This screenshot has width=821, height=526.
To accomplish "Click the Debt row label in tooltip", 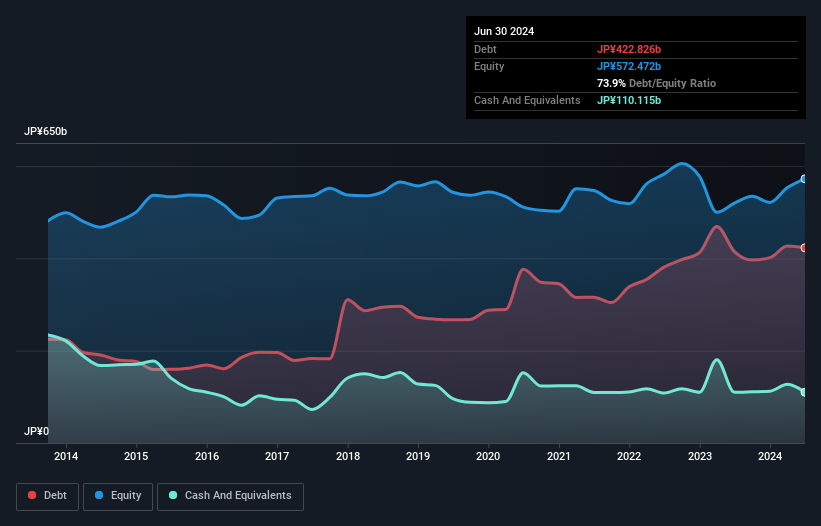I will tap(485, 49).
